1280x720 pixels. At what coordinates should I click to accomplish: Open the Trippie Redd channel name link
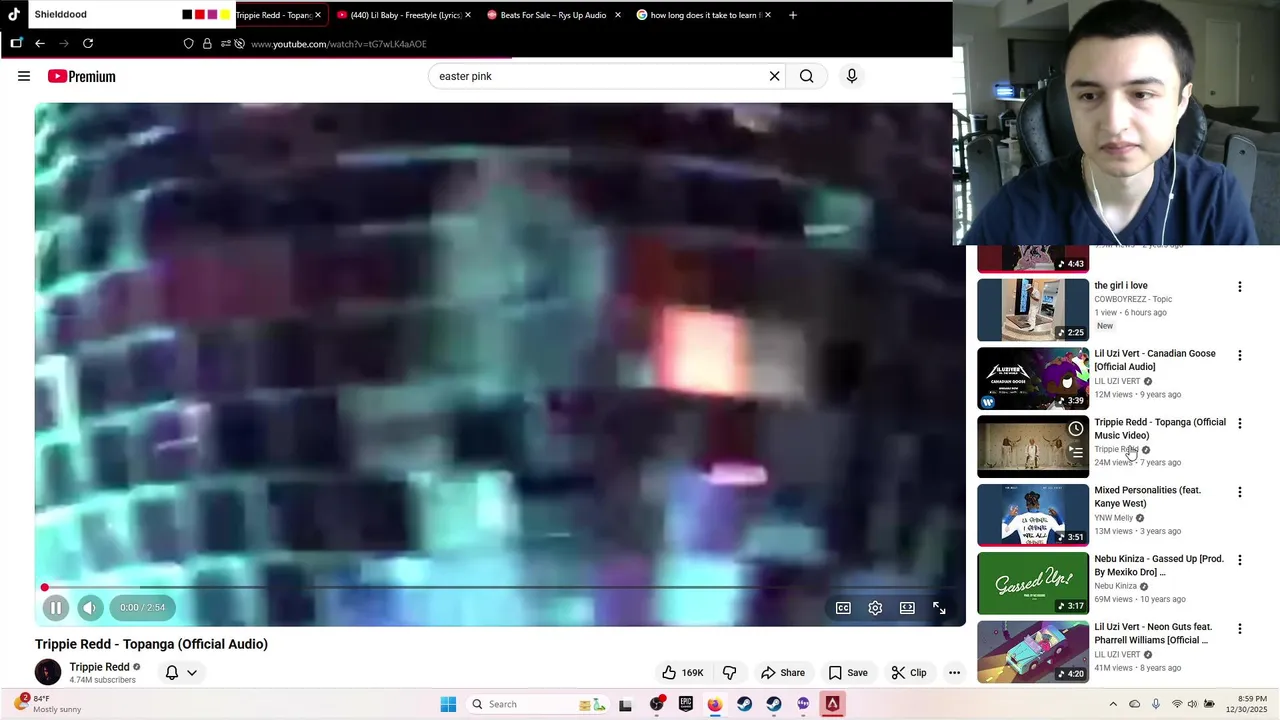click(x=99, y=667)
